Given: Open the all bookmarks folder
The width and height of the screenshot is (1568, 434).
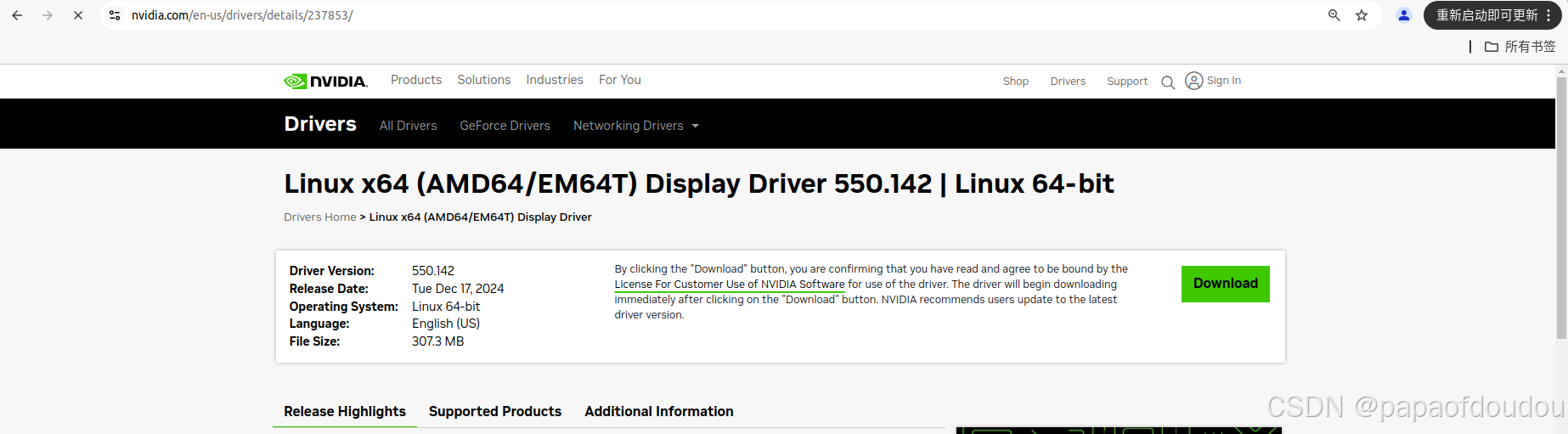Looking at the screenshot, I should [x=1520, y=47].
